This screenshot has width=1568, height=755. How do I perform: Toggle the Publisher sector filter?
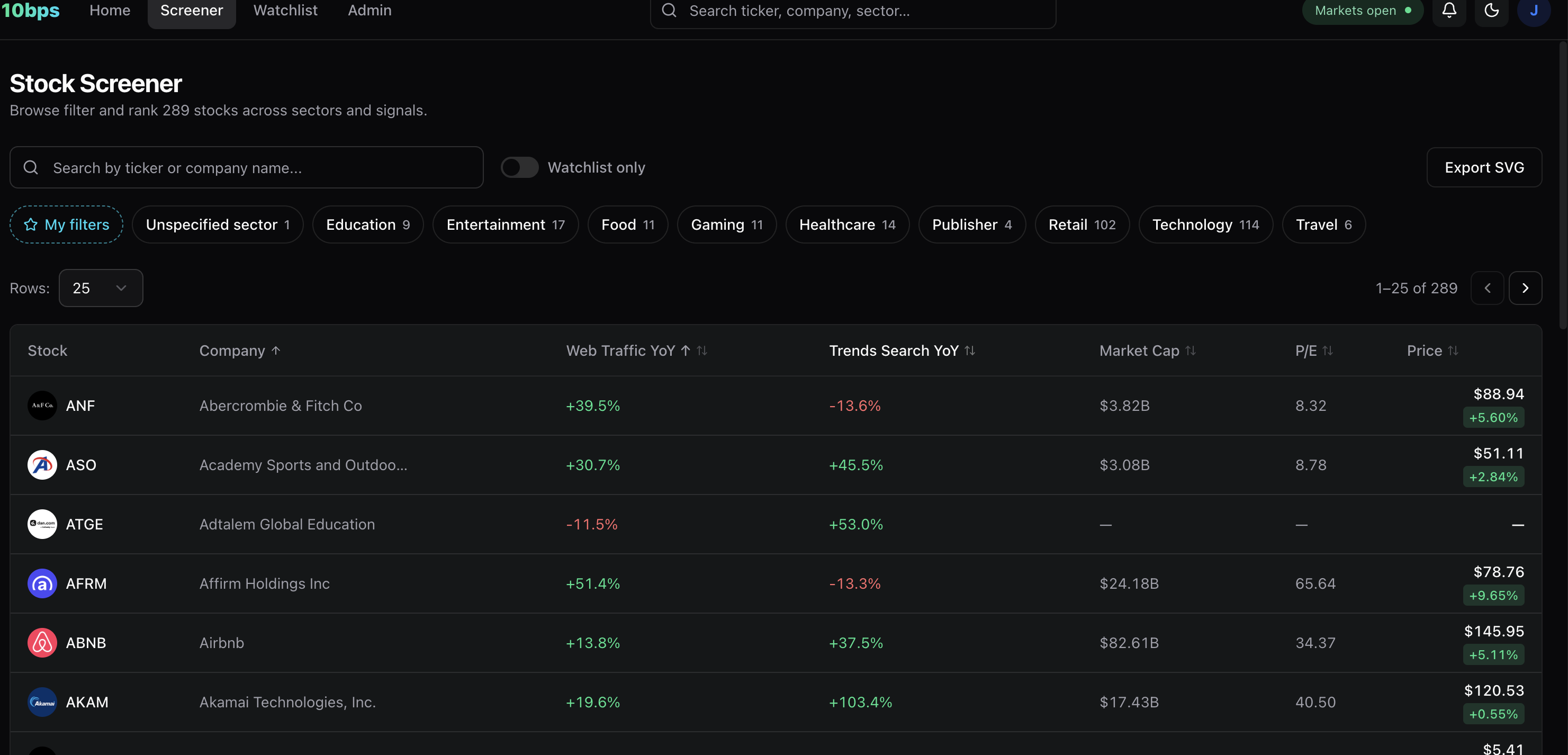[972, 224]
